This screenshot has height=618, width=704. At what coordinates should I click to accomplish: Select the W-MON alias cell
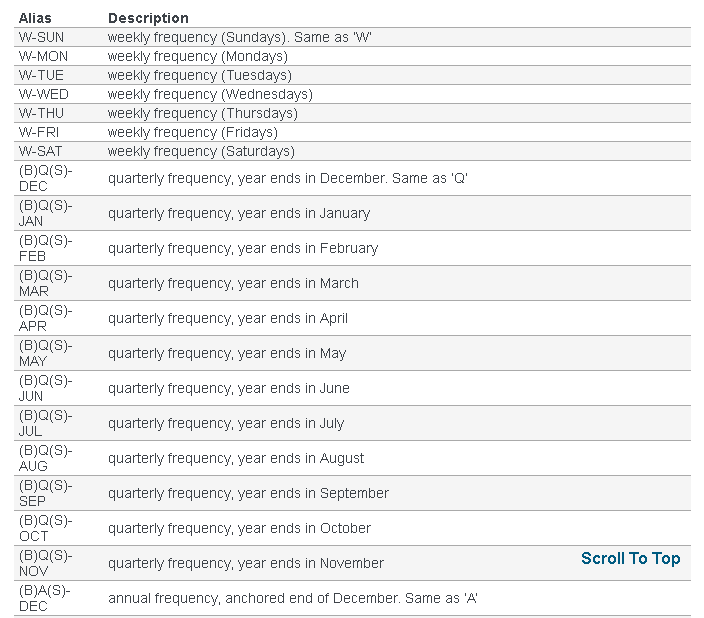pos(43,56)
